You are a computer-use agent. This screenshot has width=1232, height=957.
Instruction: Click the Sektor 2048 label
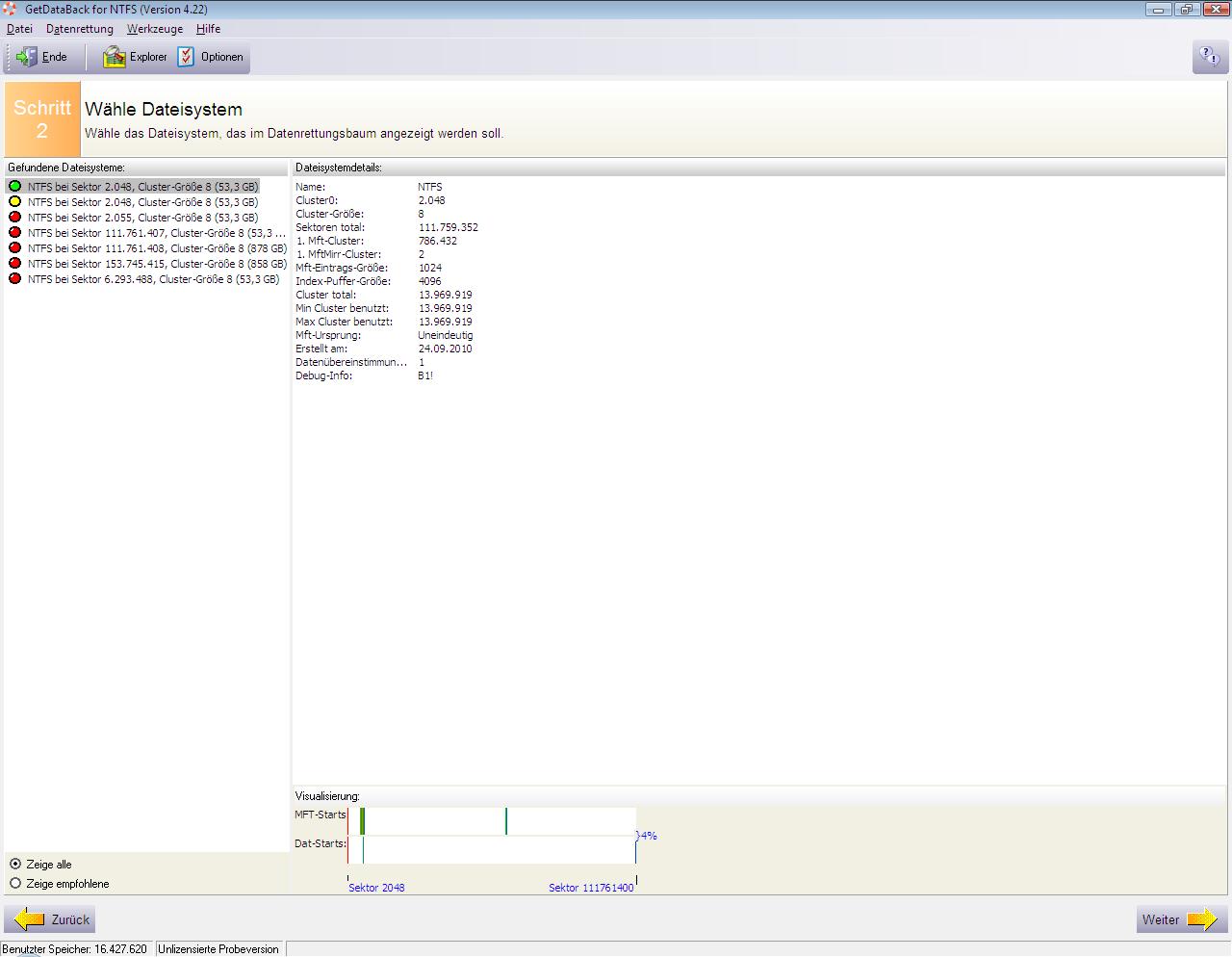pyautogui.click(x=376, y=888)
